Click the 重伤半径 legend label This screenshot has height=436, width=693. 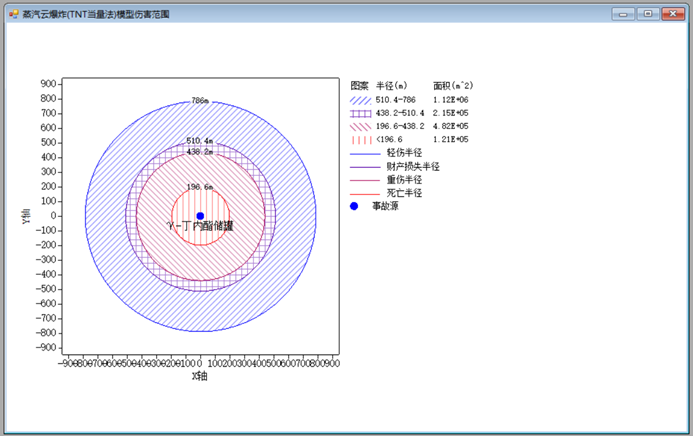pos(404,180)
